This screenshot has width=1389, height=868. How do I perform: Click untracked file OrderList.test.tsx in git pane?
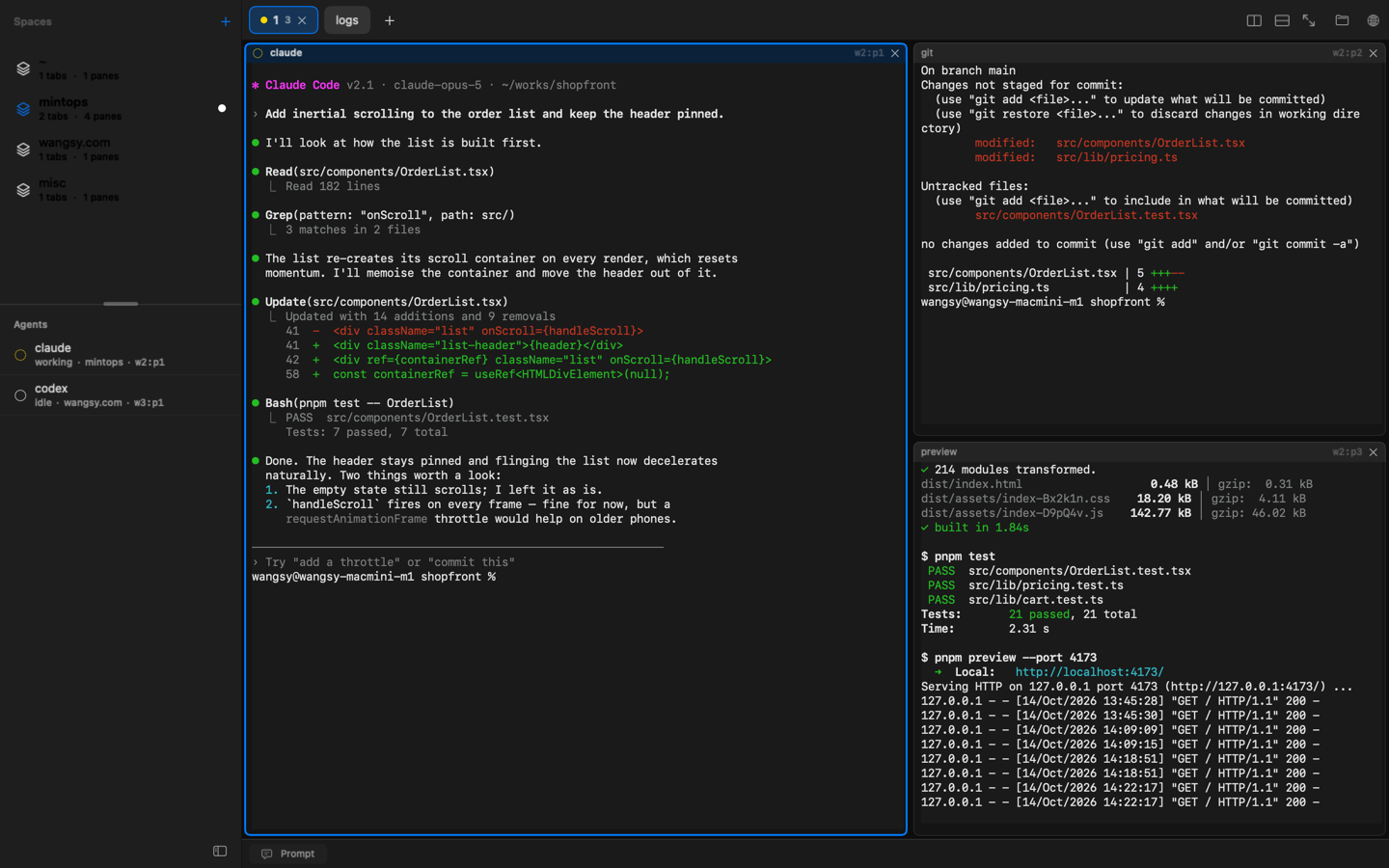[1086, 215]
